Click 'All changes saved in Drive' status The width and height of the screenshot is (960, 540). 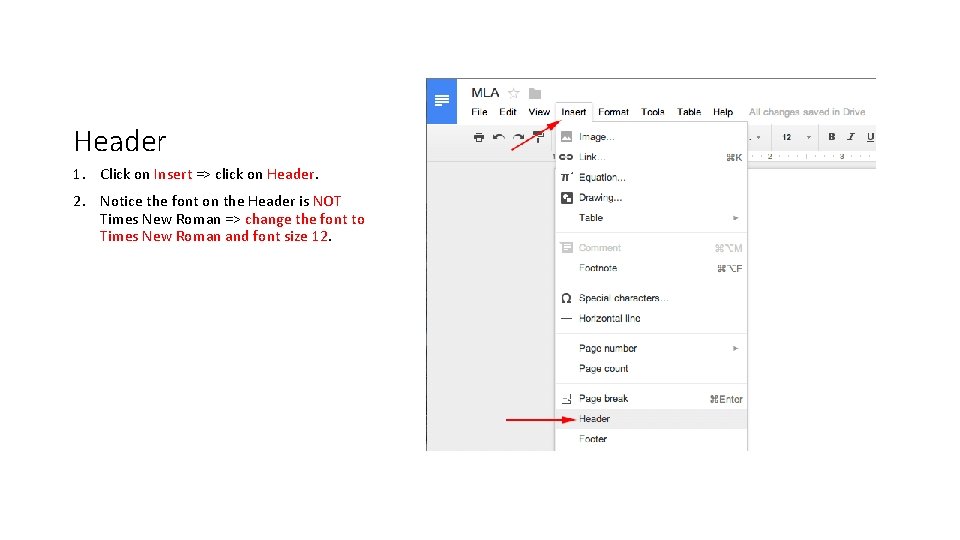(x=806, y=112)
